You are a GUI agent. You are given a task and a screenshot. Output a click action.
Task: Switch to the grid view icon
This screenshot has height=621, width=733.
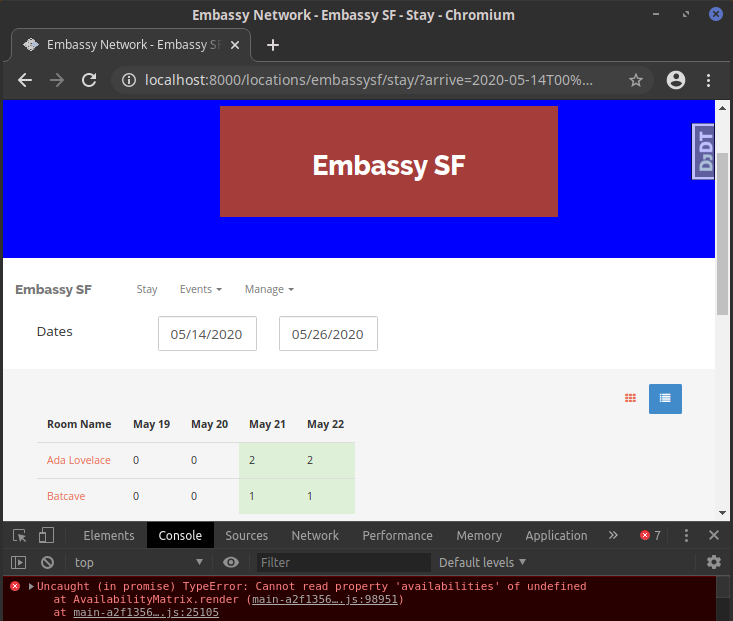(630, 398)
